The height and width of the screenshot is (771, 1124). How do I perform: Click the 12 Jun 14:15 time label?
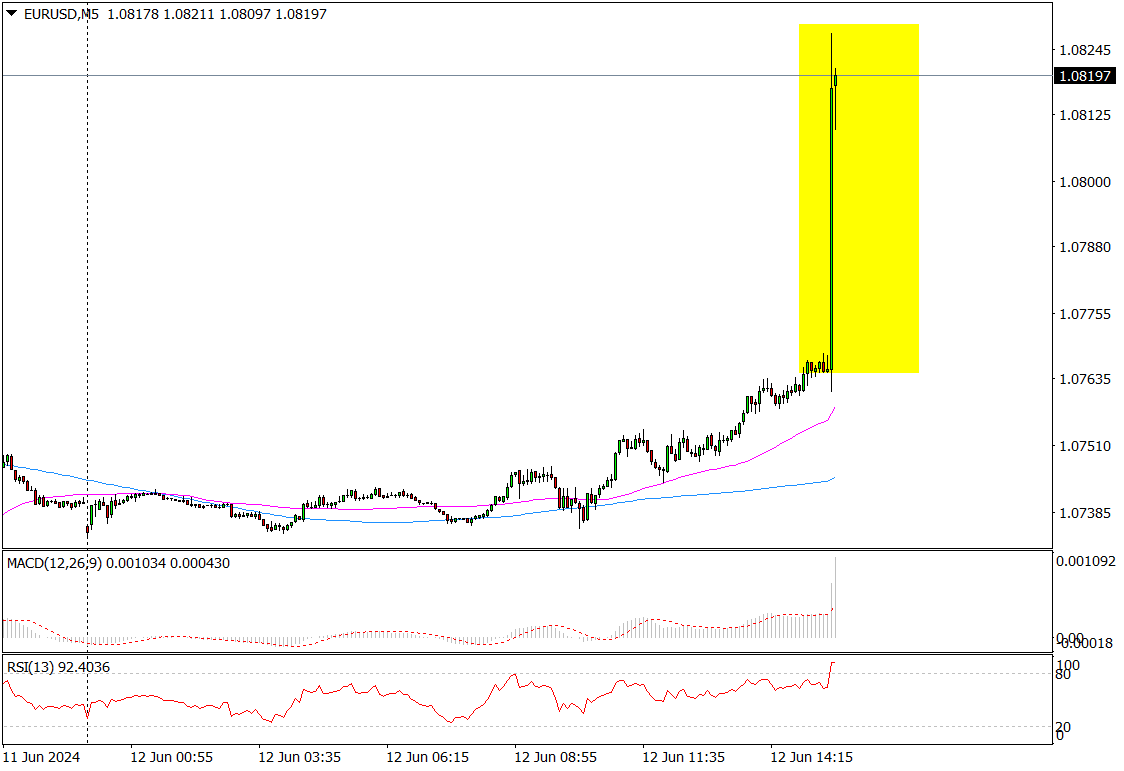(x=811, y=757)
